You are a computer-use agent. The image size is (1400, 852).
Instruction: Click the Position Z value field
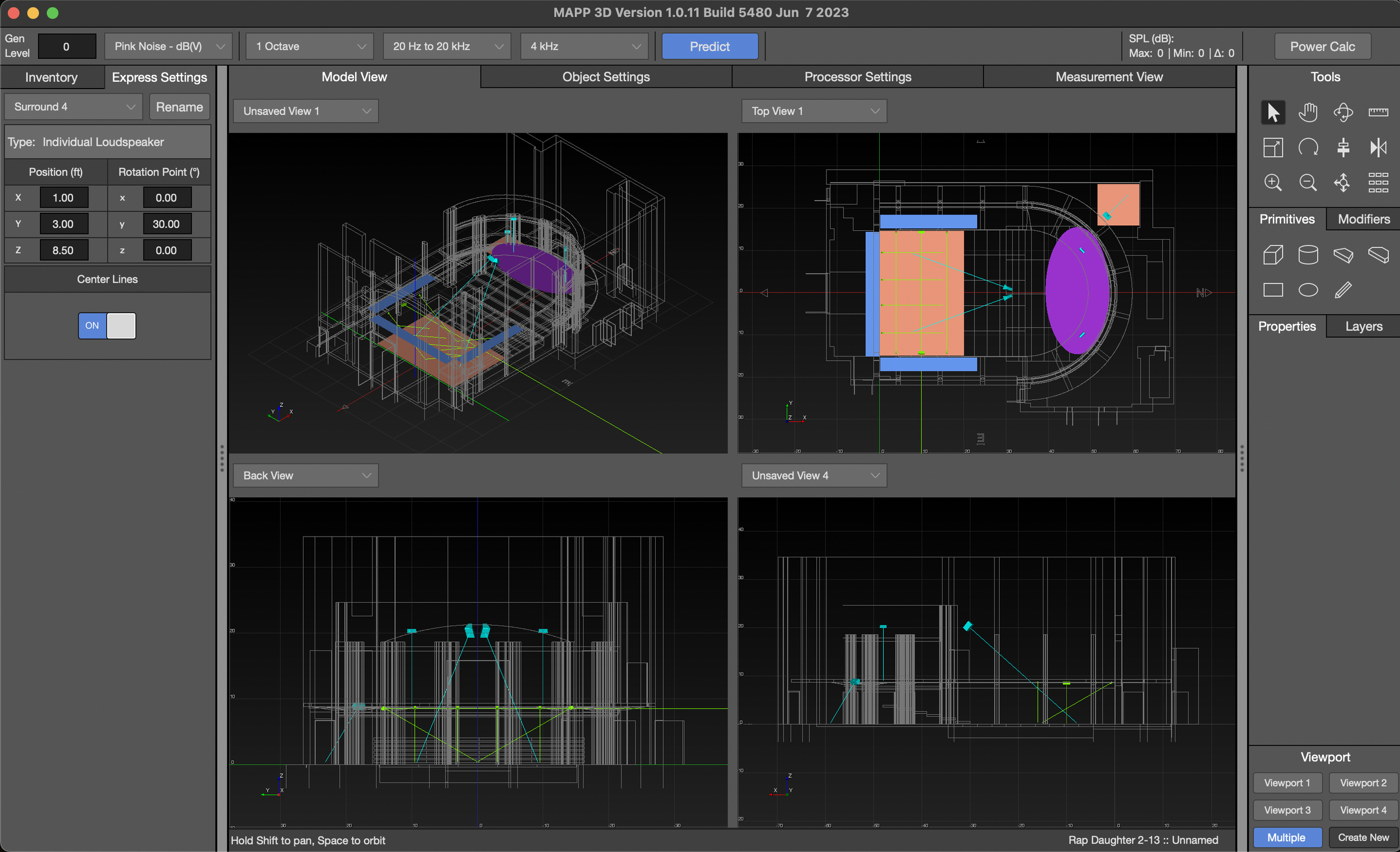[63, 250]
